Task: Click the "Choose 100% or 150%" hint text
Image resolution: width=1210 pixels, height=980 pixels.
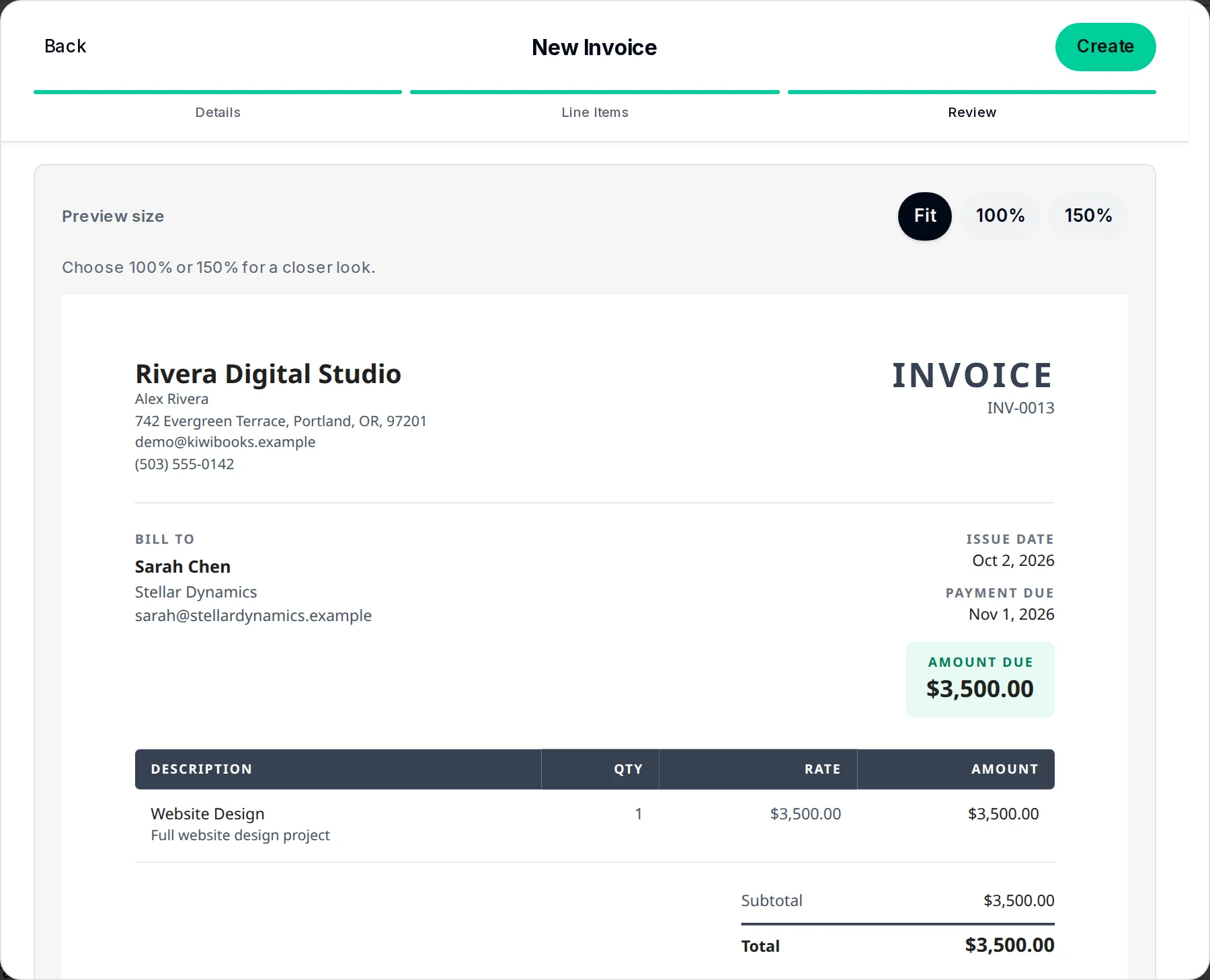Action: pos(218,268)
